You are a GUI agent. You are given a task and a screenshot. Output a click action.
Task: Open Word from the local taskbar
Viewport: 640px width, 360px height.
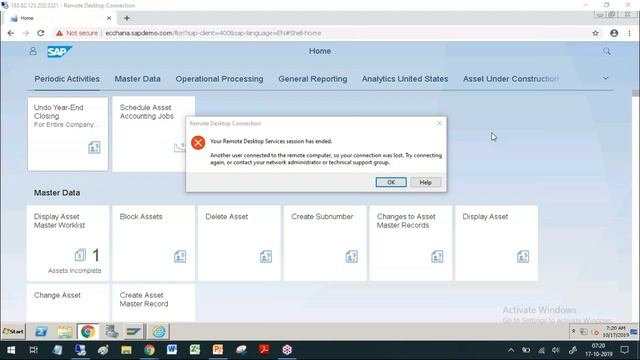(x=172, y=350)
